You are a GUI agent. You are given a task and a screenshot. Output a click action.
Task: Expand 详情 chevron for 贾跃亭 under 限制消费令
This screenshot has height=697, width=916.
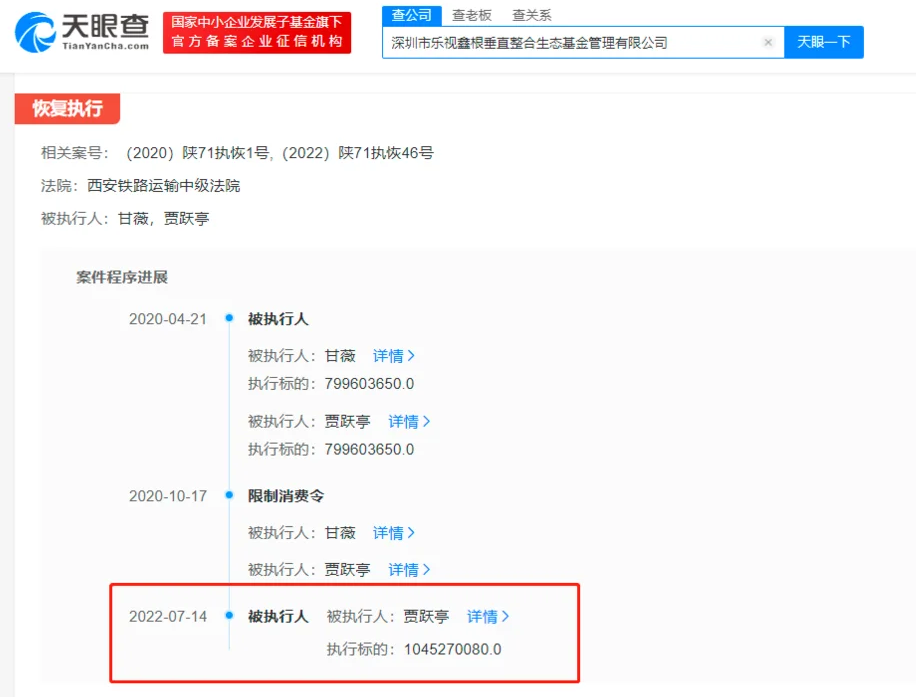[410, 569]
